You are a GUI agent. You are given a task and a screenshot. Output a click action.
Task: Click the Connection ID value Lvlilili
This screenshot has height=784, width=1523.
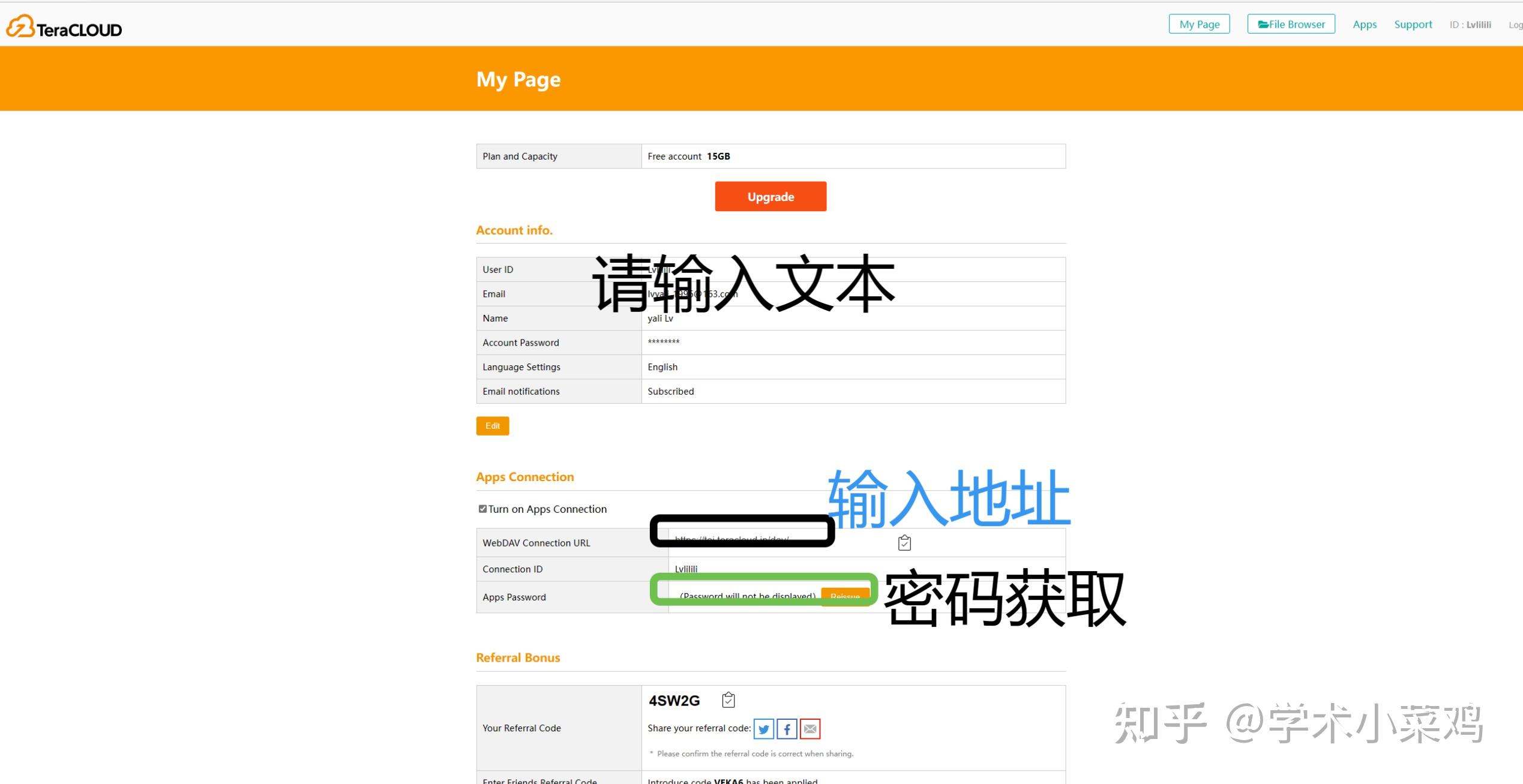pos(686,569)
